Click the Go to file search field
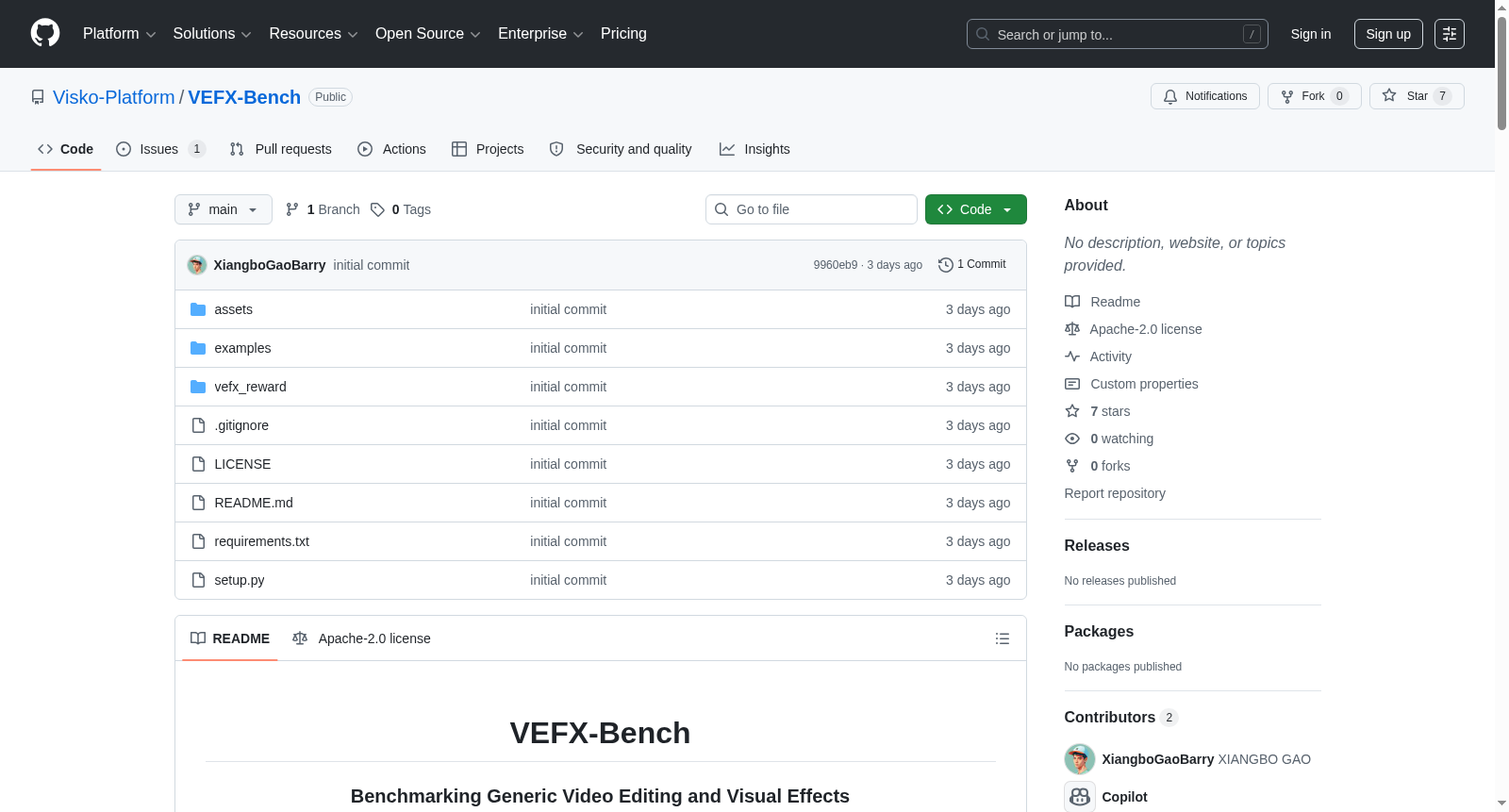This screenshot has height=812, width=1509. pos(811,209)
